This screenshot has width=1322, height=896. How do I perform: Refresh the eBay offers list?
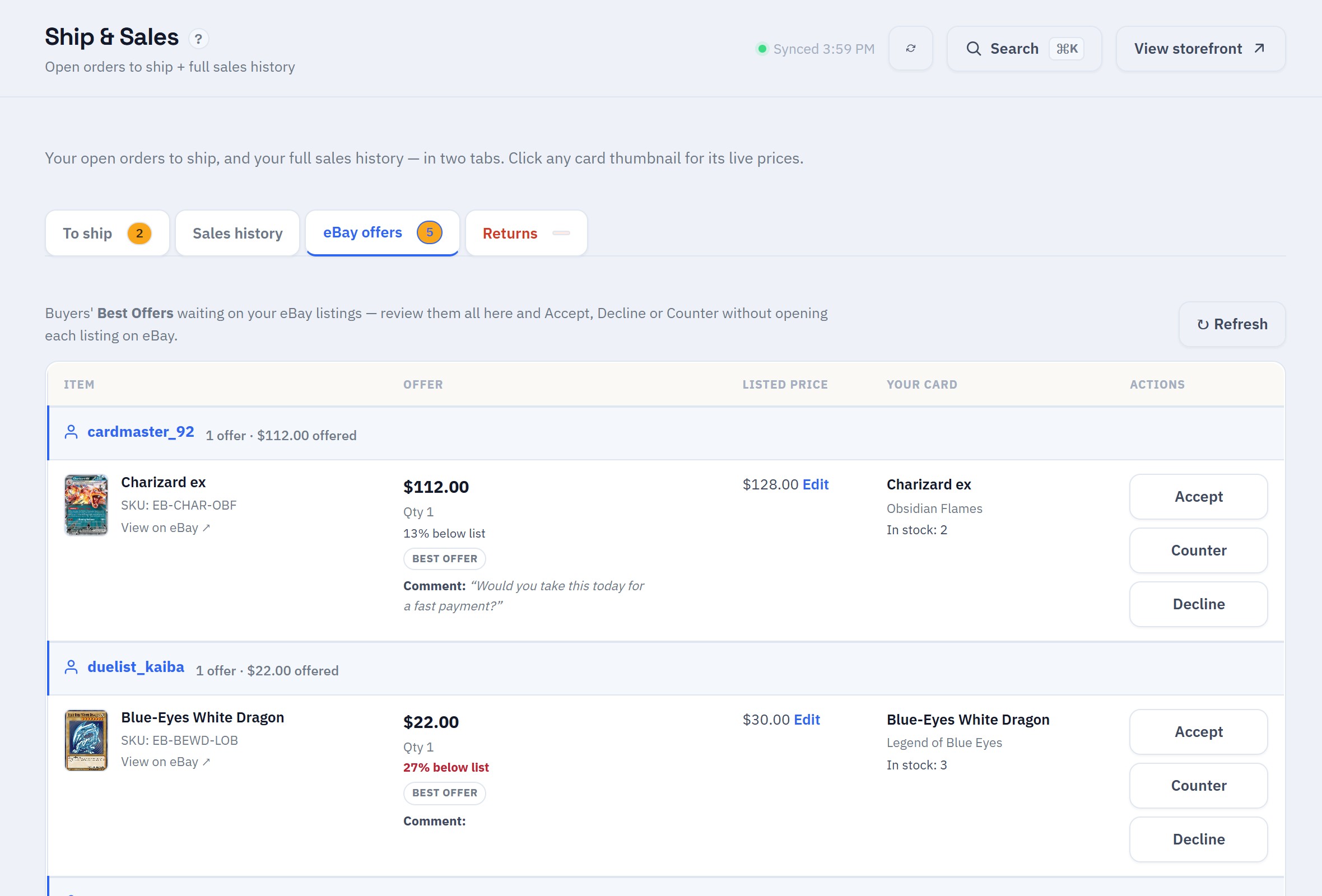point(1232,324)
